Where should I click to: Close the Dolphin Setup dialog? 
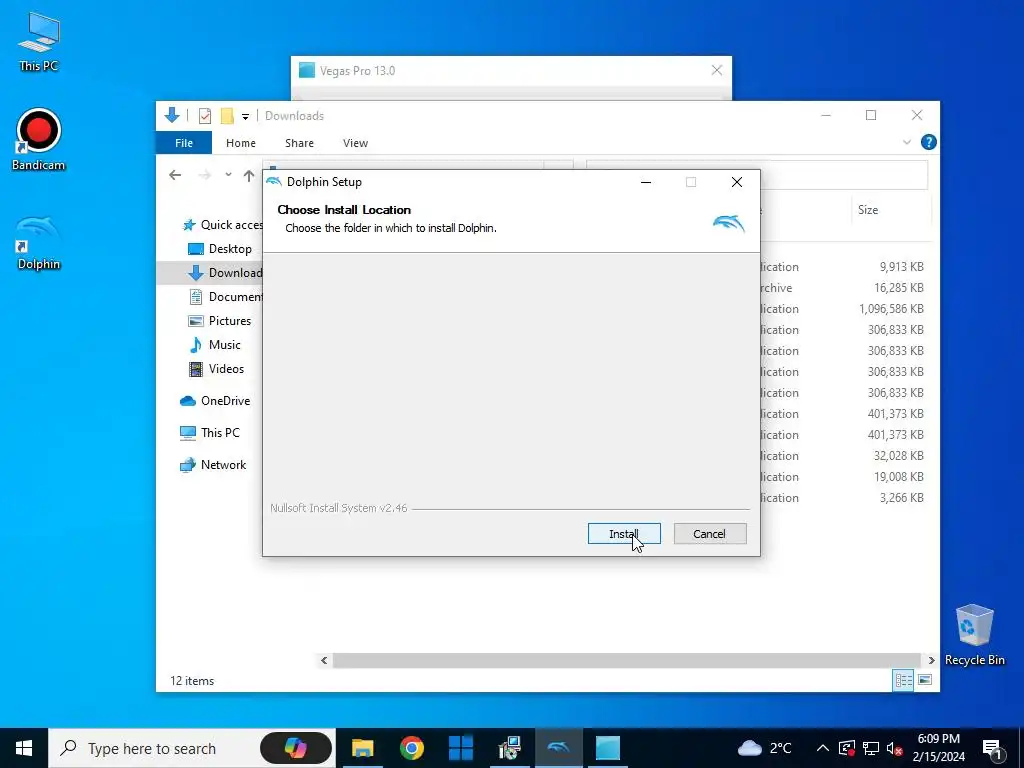[x=737, y=182]
